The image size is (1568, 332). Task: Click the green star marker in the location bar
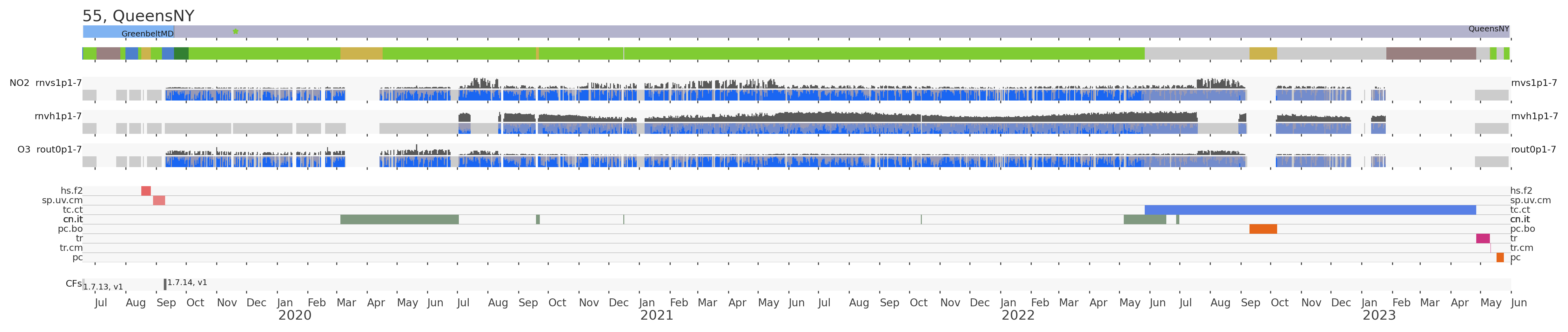[236, 31]
